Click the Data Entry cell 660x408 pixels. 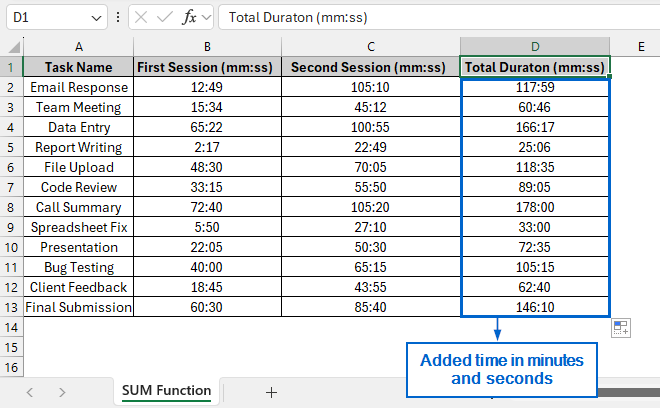[x=79, y=127]
